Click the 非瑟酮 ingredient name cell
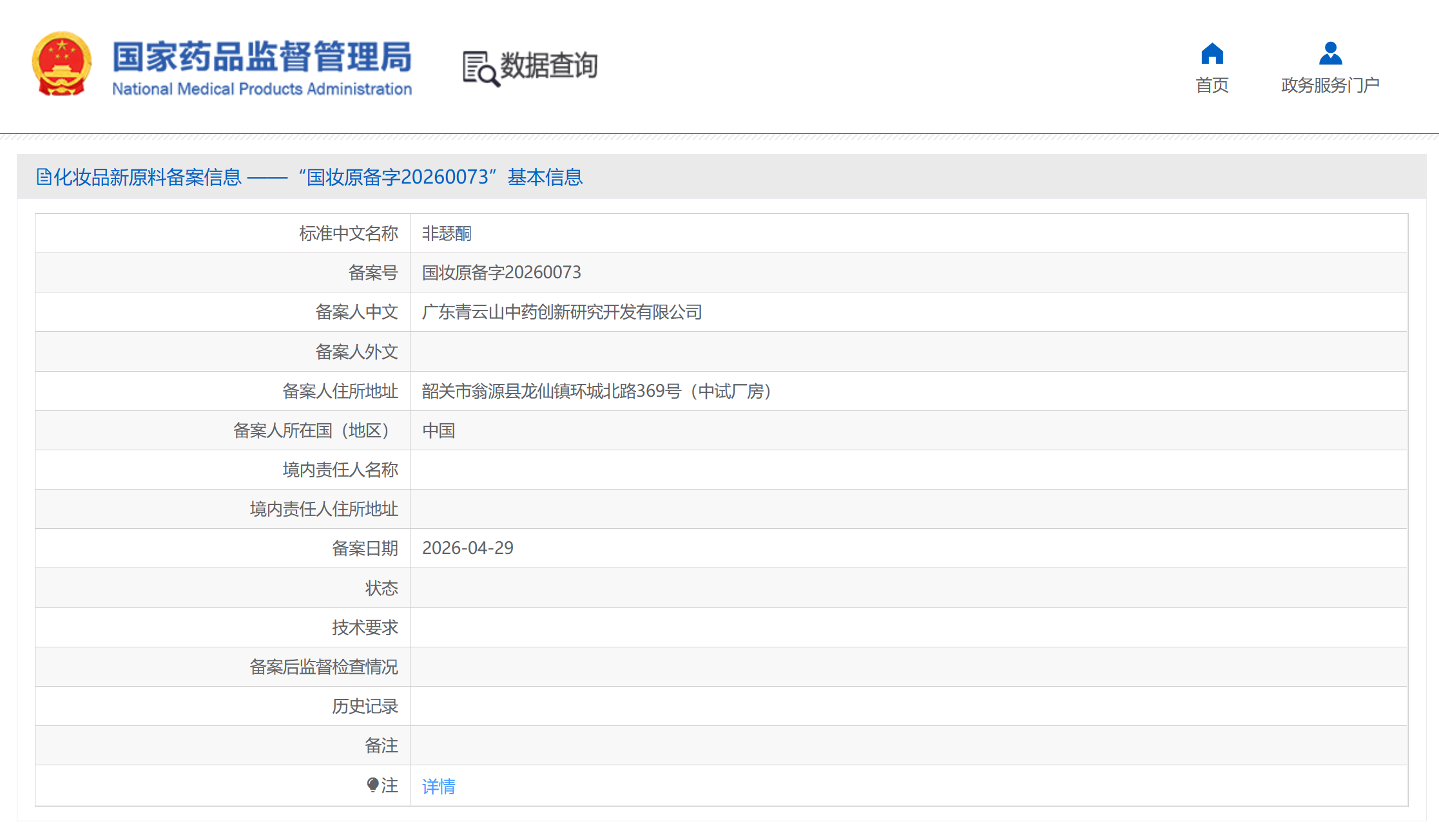Screen dimensions: 1439x840 tap(447, 233)
